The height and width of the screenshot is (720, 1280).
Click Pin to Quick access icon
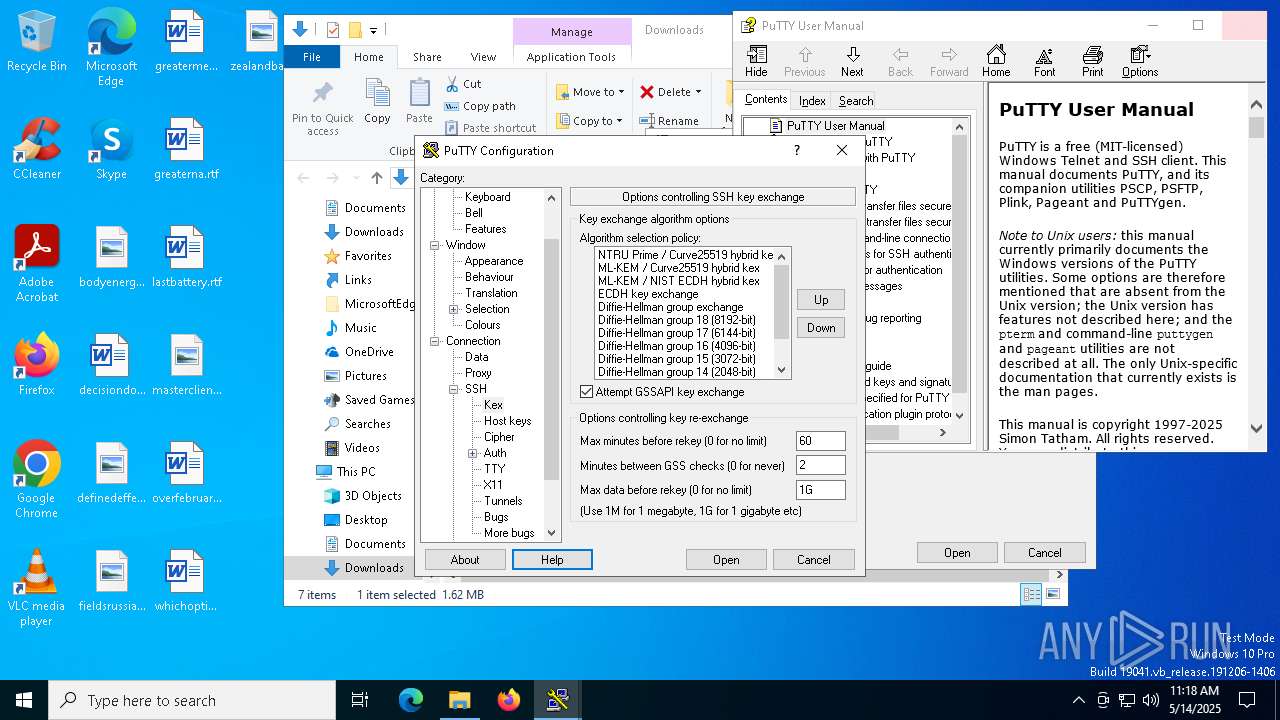[322, 108]
